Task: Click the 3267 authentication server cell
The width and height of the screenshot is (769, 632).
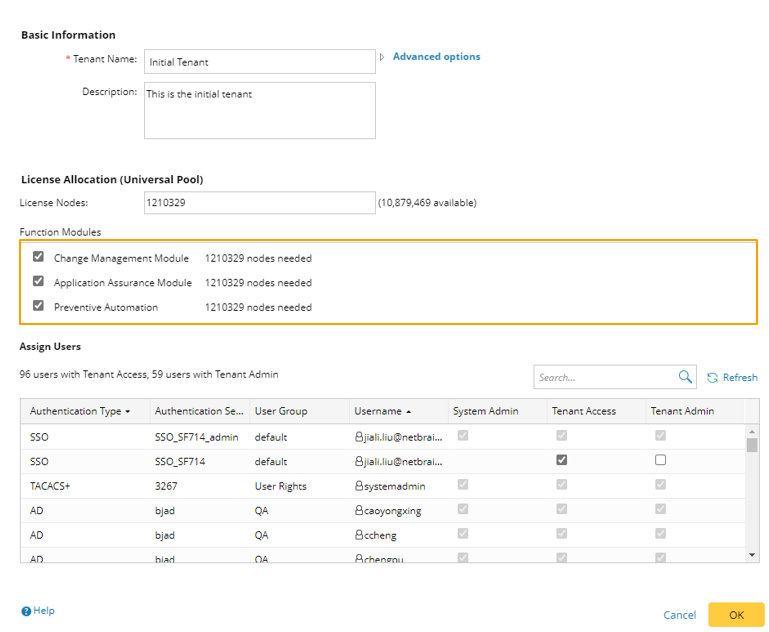Action: tap(166, 486)
